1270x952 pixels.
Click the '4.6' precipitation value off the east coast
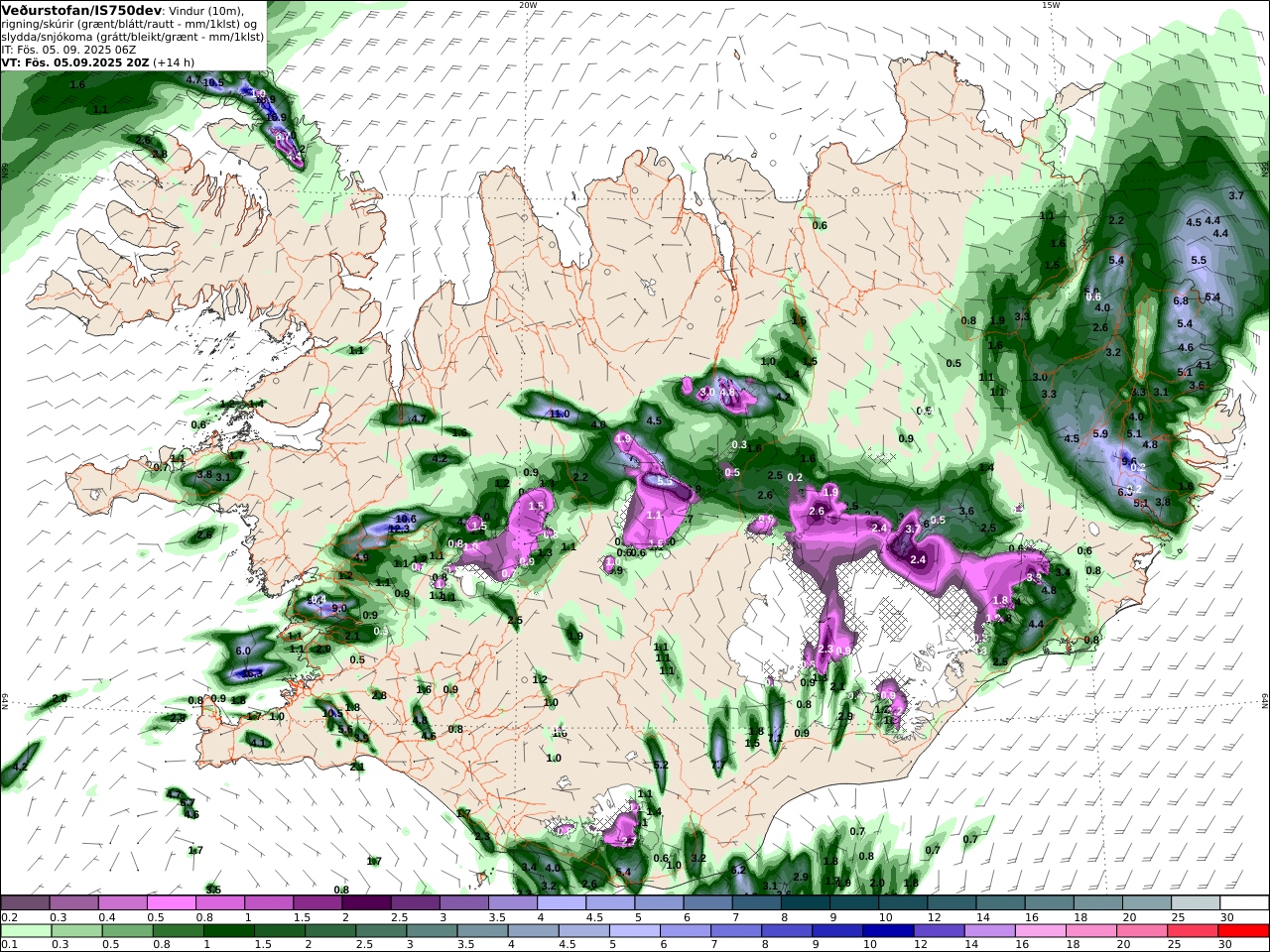coord(1185,348)
